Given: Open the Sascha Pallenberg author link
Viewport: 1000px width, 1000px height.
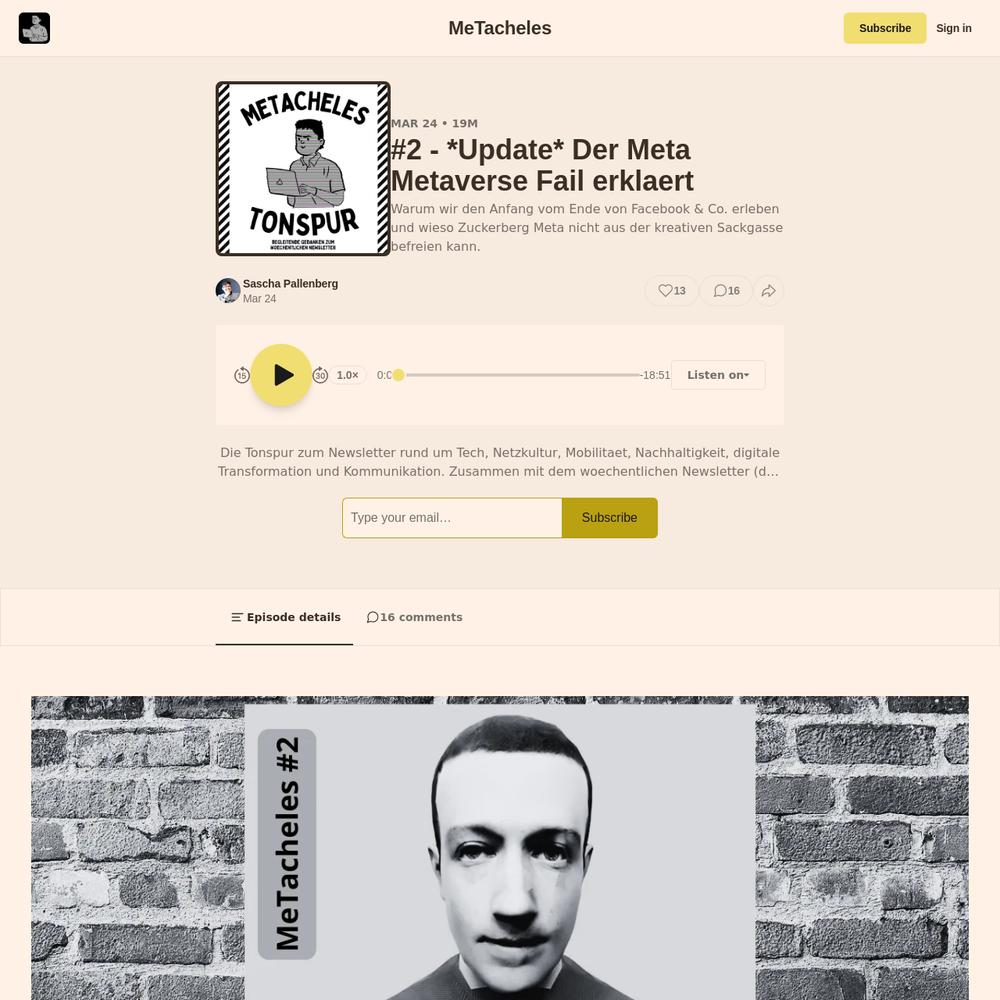Looking at the screenshot, I should [x=290, y=284].
